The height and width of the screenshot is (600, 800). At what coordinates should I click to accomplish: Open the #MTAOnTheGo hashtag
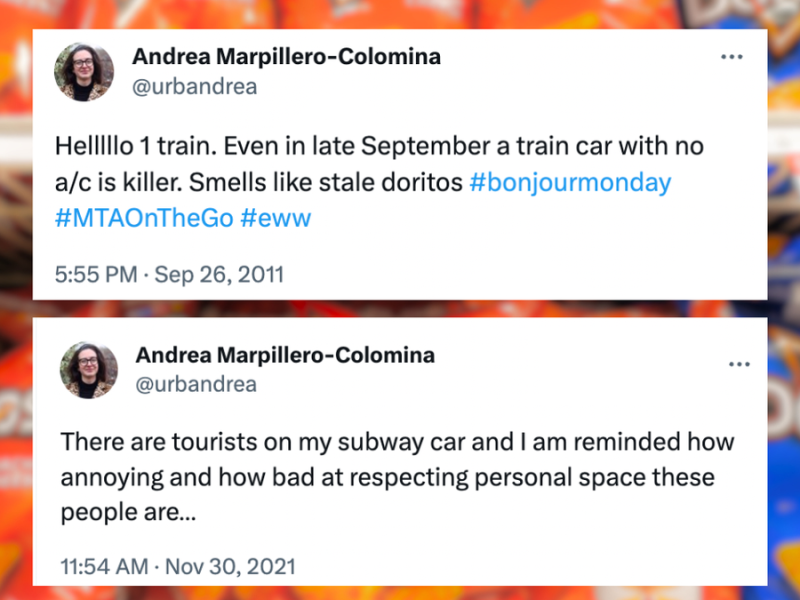(144, 218)
